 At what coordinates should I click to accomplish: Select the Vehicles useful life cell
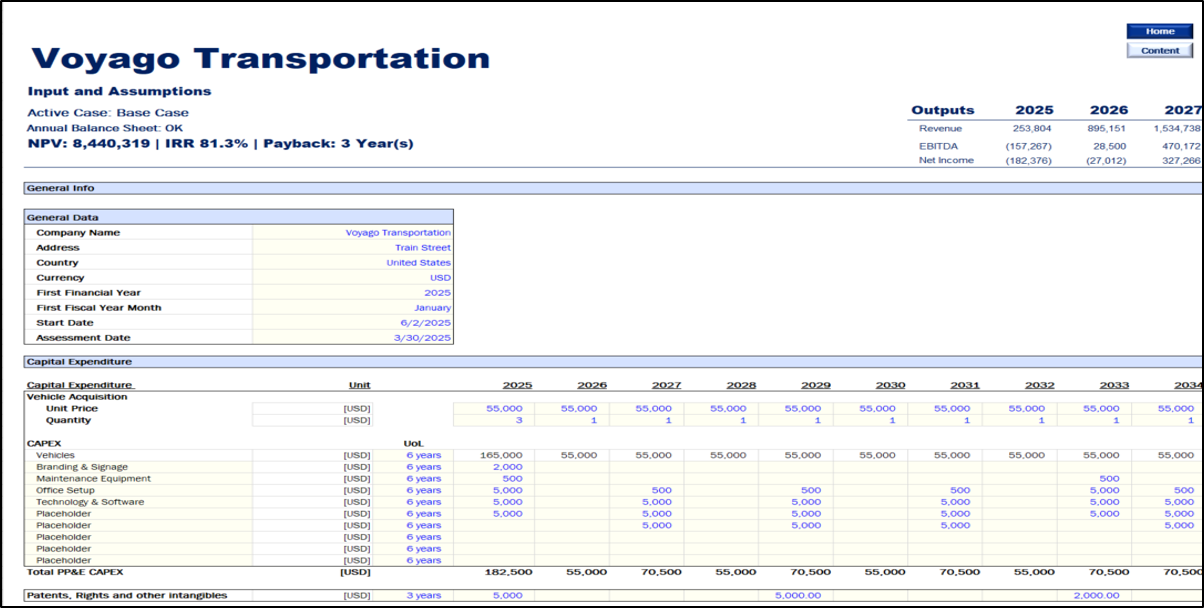(414, 455)
